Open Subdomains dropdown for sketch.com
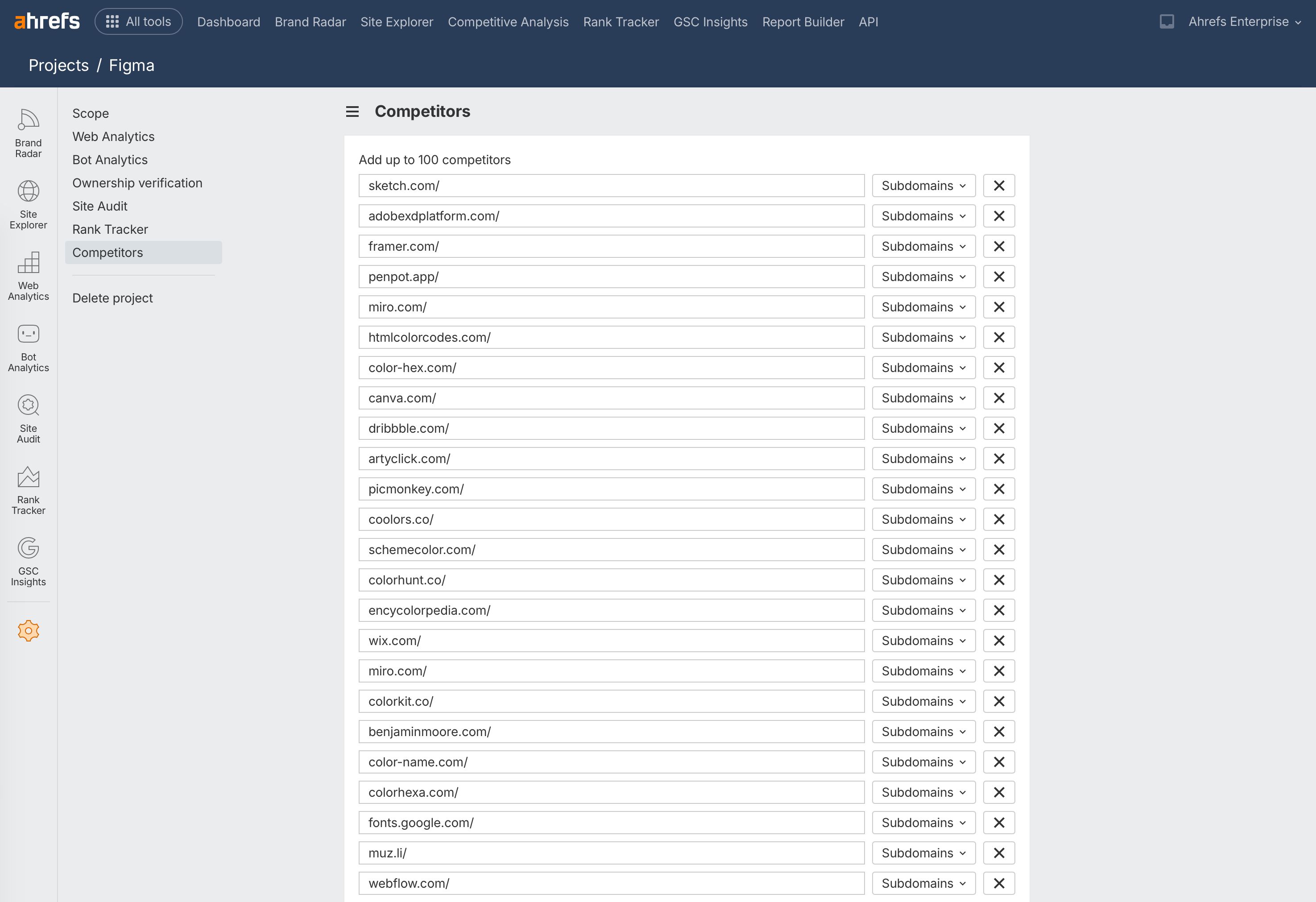Image resolution: width=1316 pixels, height=902 pixels. [923, 186]
